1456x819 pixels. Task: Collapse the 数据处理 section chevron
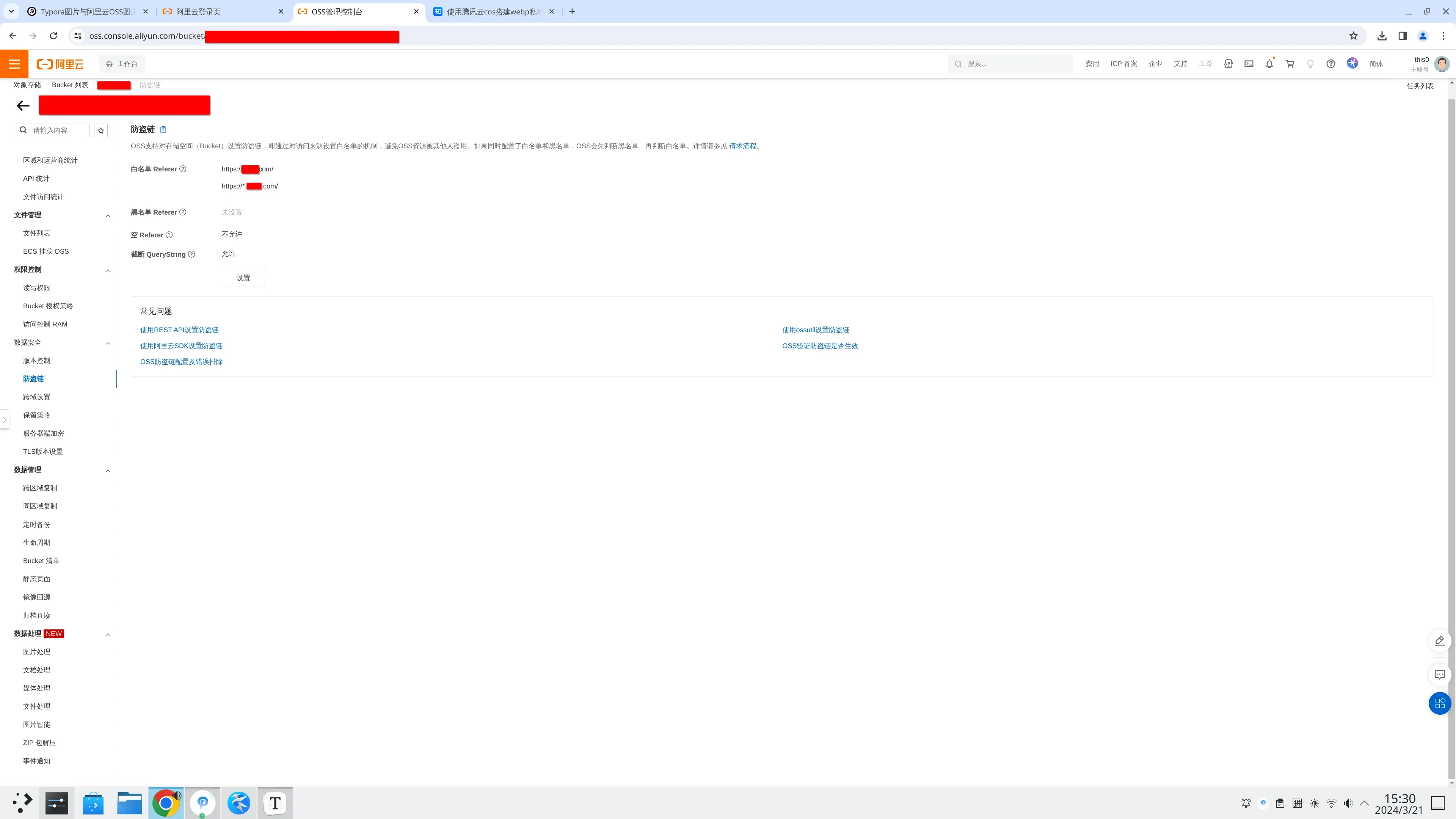pyautogui.click(x=108, y=634)
